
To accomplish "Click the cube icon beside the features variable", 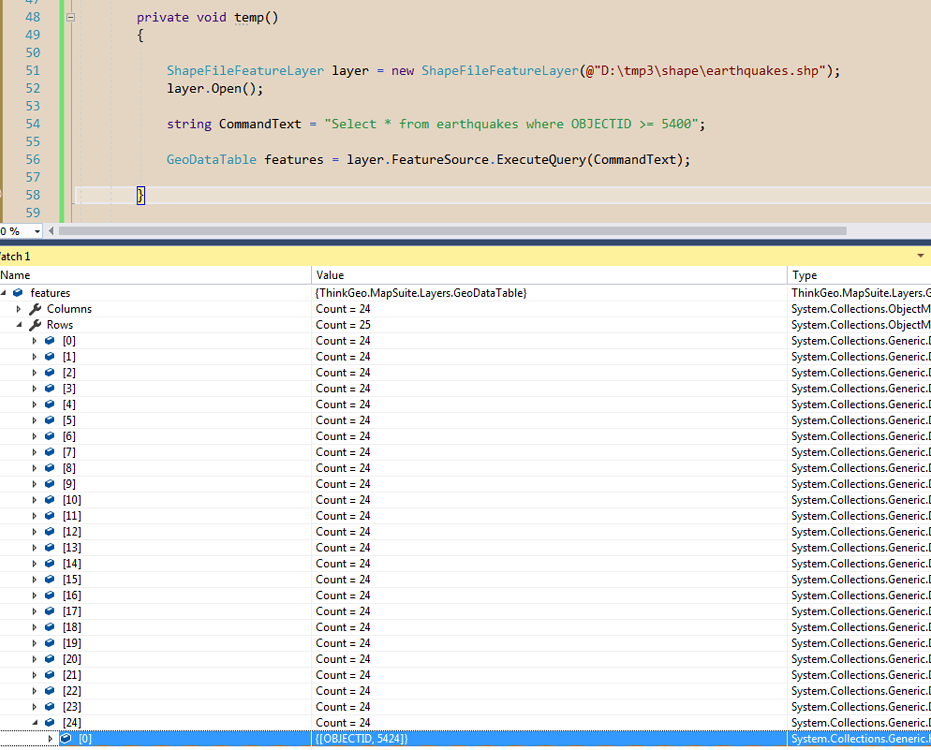I will tap(18, 293).
